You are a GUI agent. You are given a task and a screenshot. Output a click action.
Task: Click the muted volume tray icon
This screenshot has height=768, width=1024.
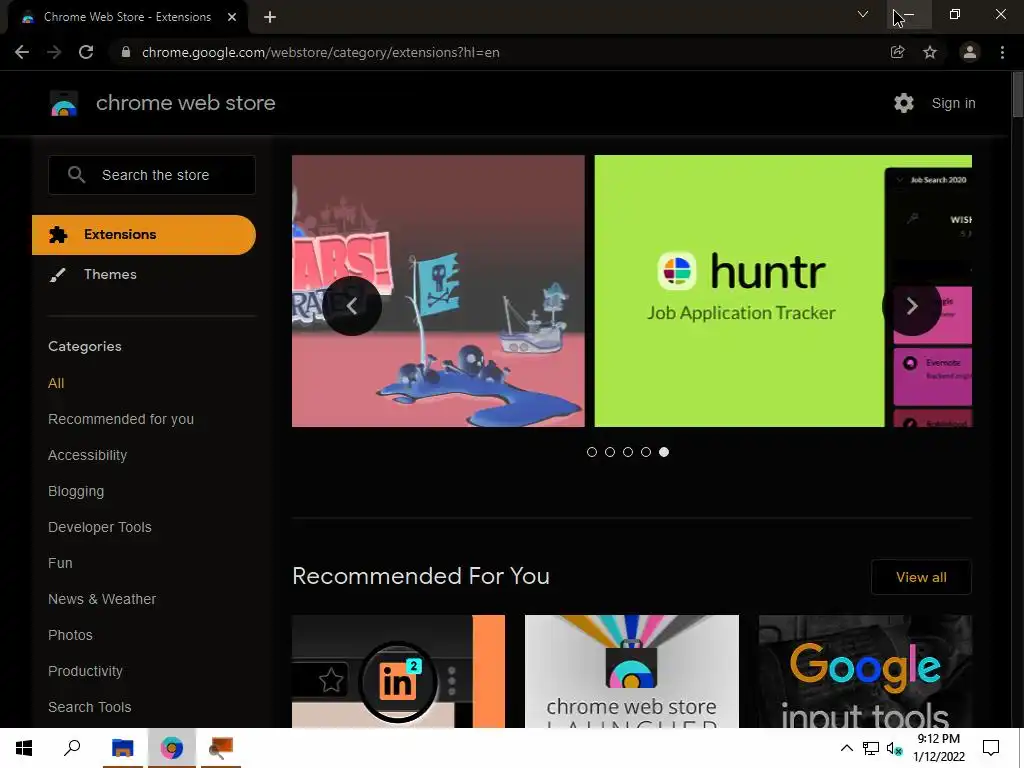tap(894, 748)
